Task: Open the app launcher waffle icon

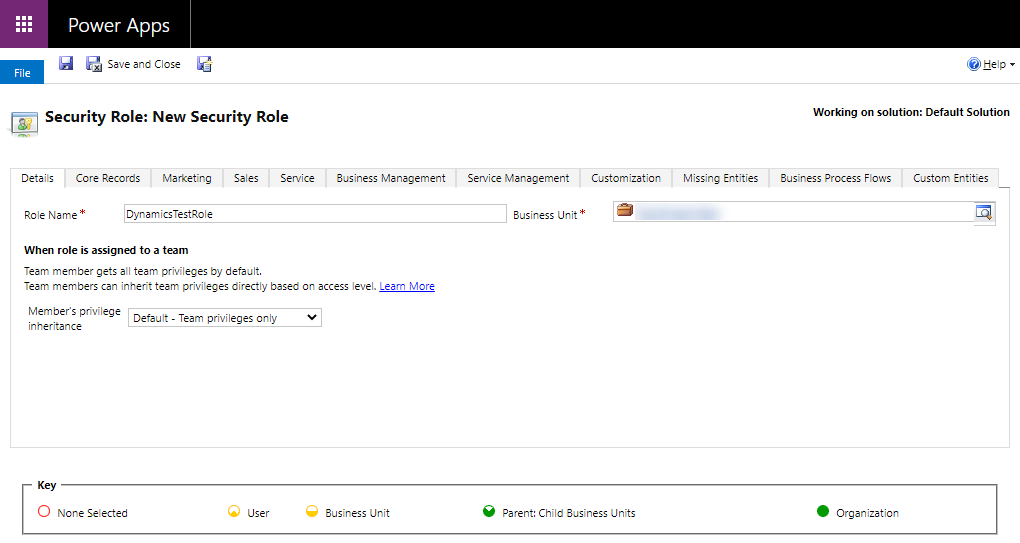Action: coord(24,24)
